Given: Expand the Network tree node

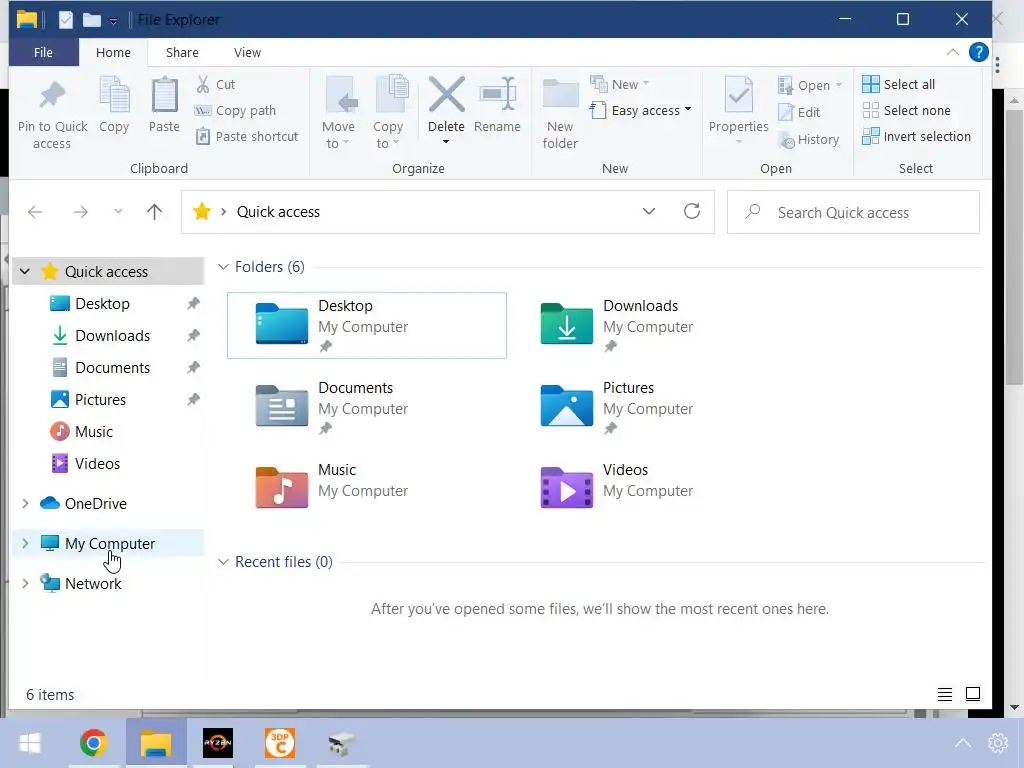Looking at the screenshot, I should point(25,583).
